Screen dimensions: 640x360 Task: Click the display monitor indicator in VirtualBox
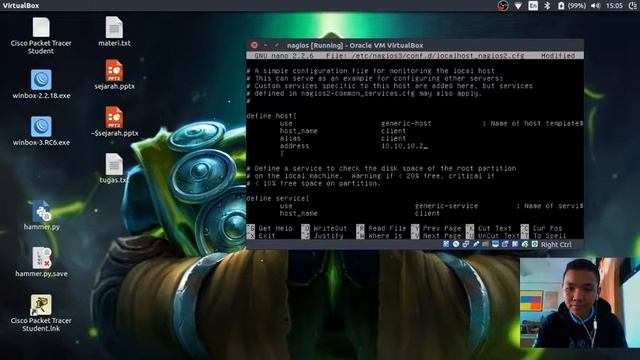click(495, 244)
